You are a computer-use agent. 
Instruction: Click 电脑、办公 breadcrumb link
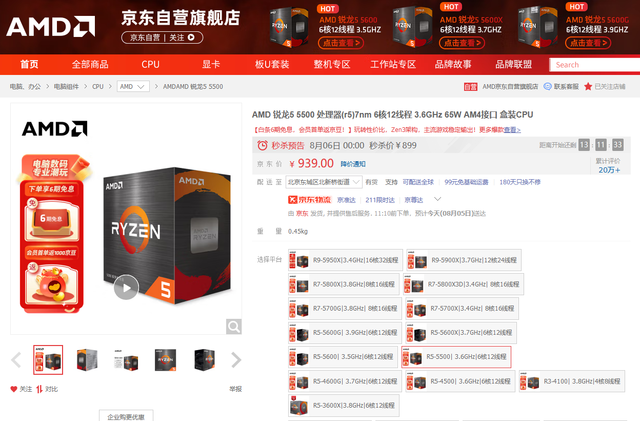pos(25,87)
